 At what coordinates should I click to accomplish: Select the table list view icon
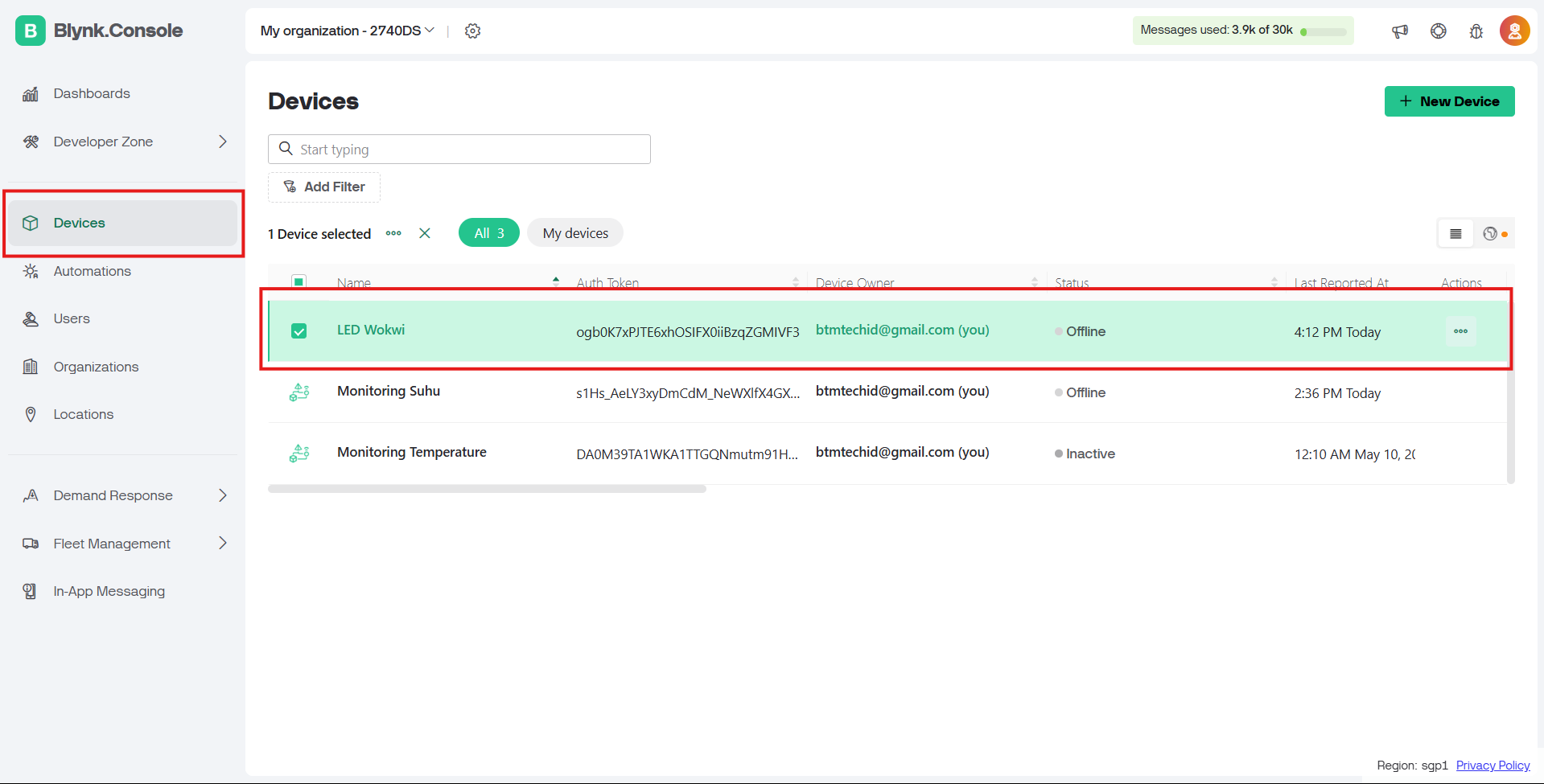point(1455,234)
